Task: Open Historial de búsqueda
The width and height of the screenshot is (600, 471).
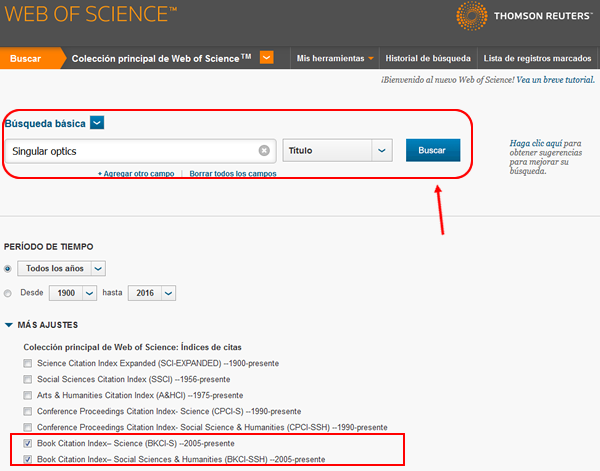Action: click(x=428, y=59)
